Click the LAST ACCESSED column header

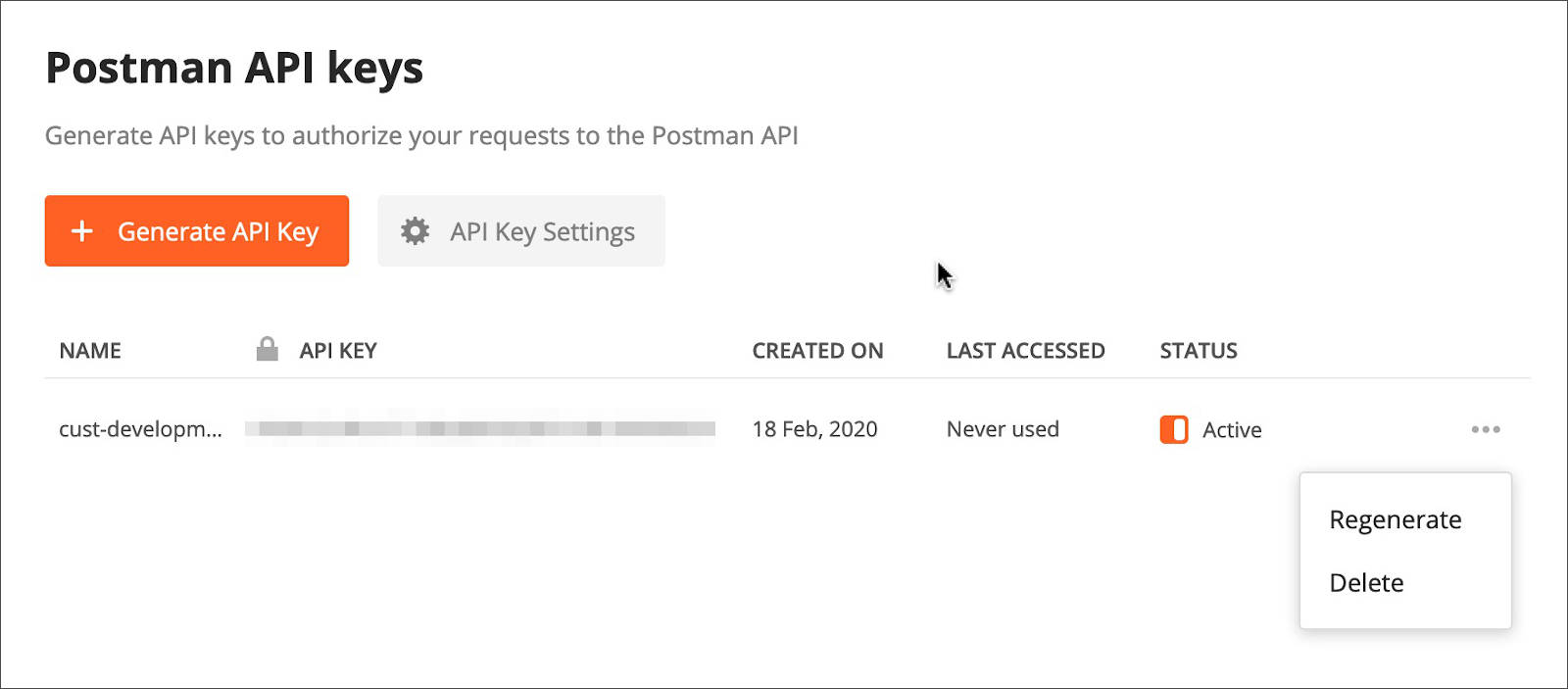tap(1025, 351)
